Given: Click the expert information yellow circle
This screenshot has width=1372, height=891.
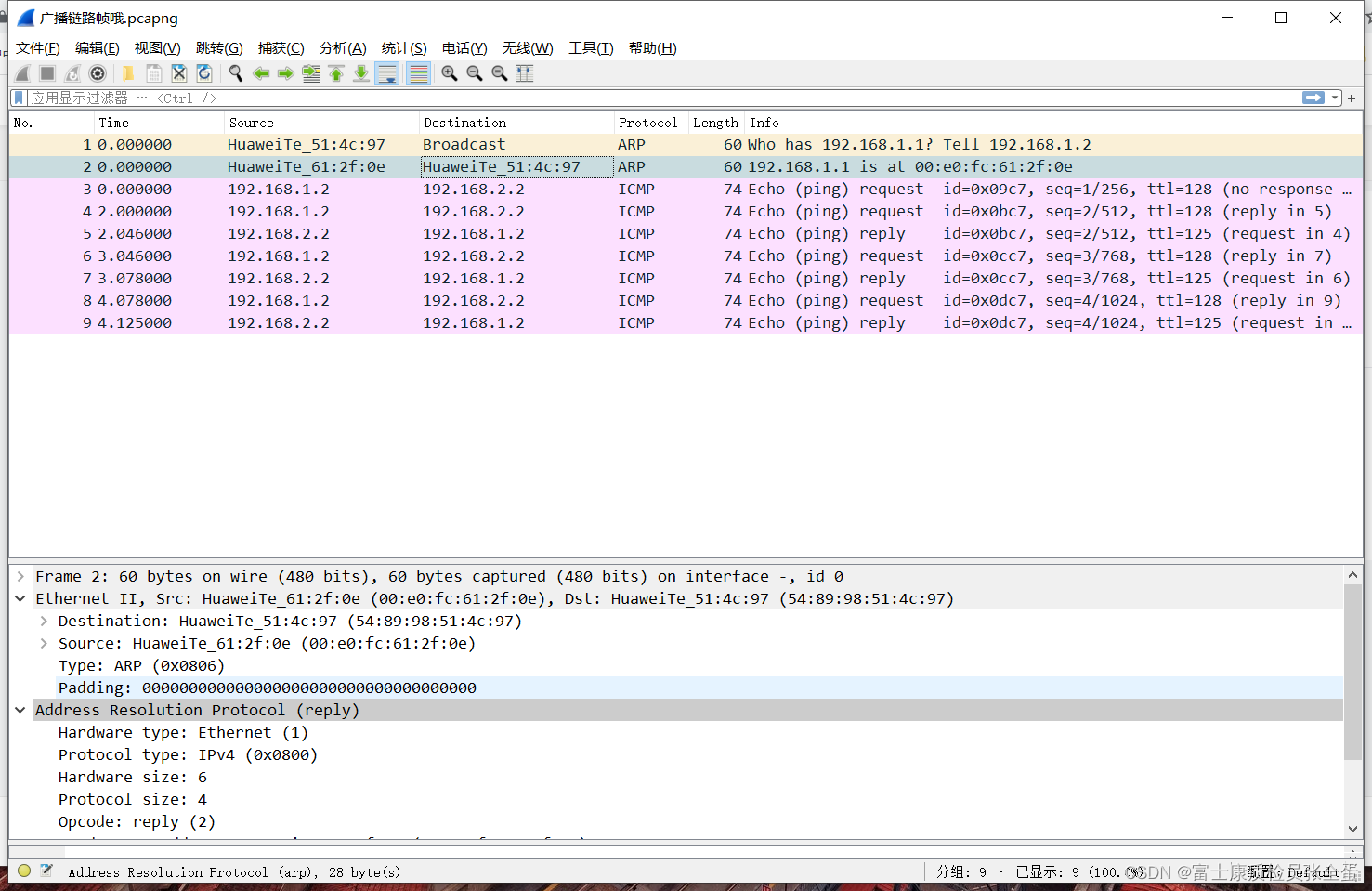Looking at the screenshot, I should [24, 871].
